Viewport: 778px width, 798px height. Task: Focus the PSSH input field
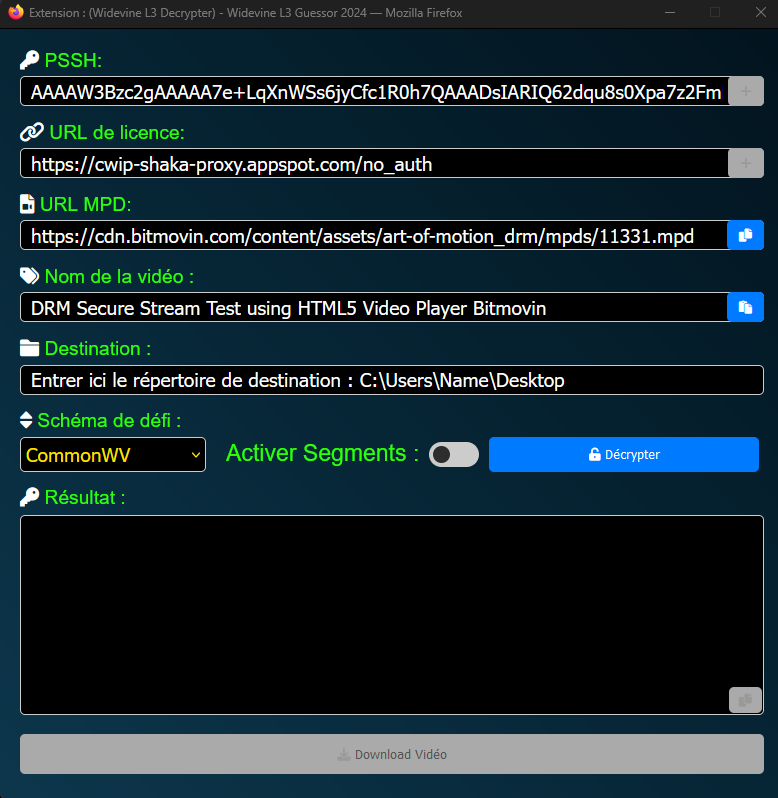pos(374,92)
